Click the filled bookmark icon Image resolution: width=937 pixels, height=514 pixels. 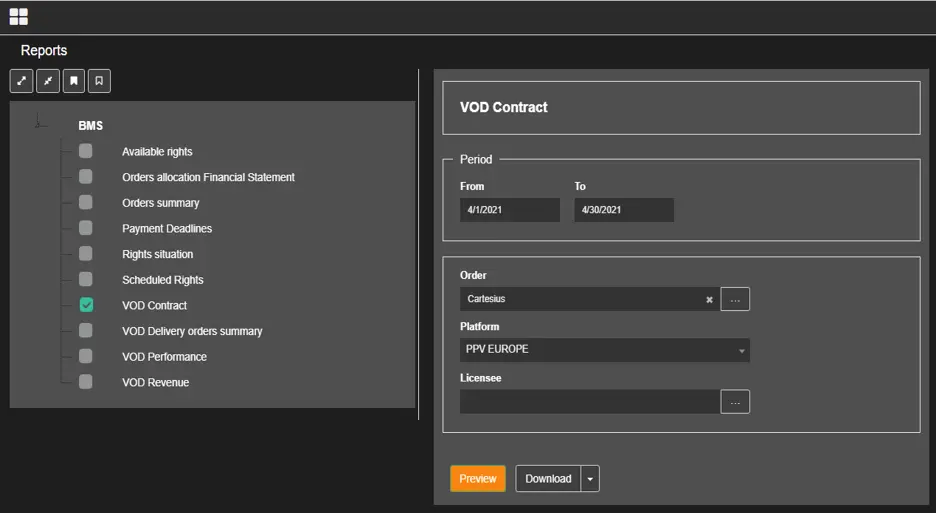tap(73, 81)
